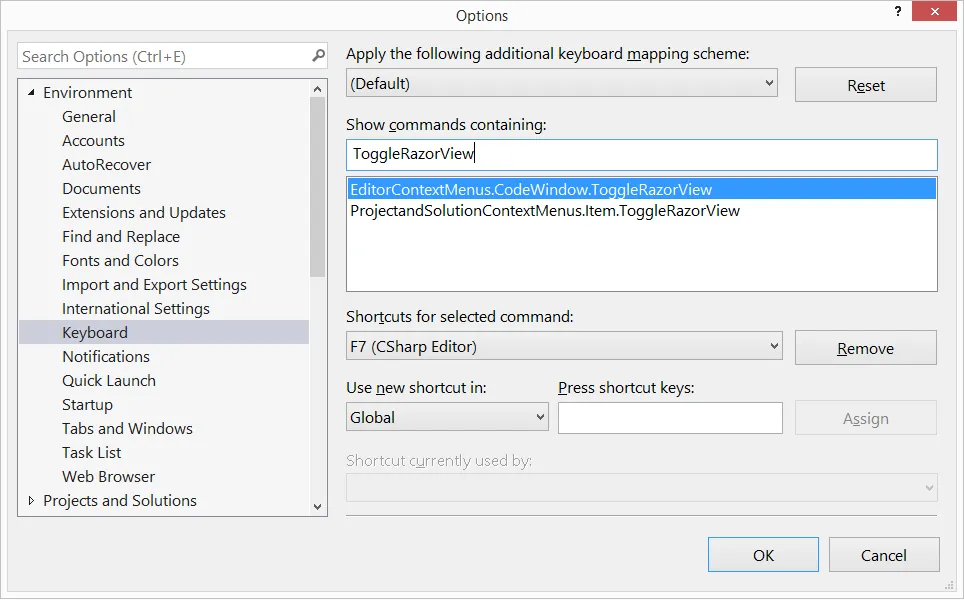The width and height of the screenshot is (964, 600).
Task: Click the Search Options text box
Action: (165, 56)
